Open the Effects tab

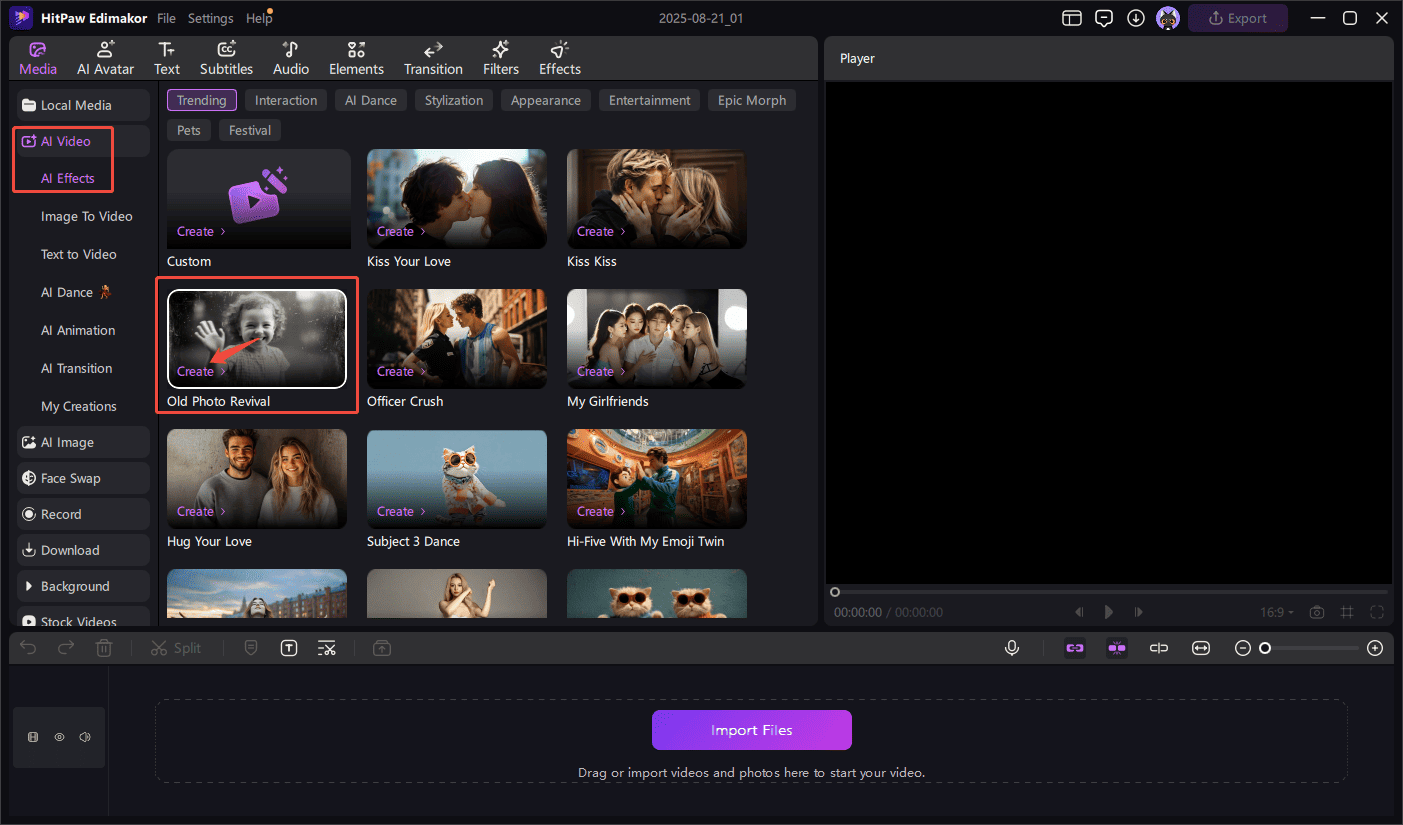click(x=560, y=58)
